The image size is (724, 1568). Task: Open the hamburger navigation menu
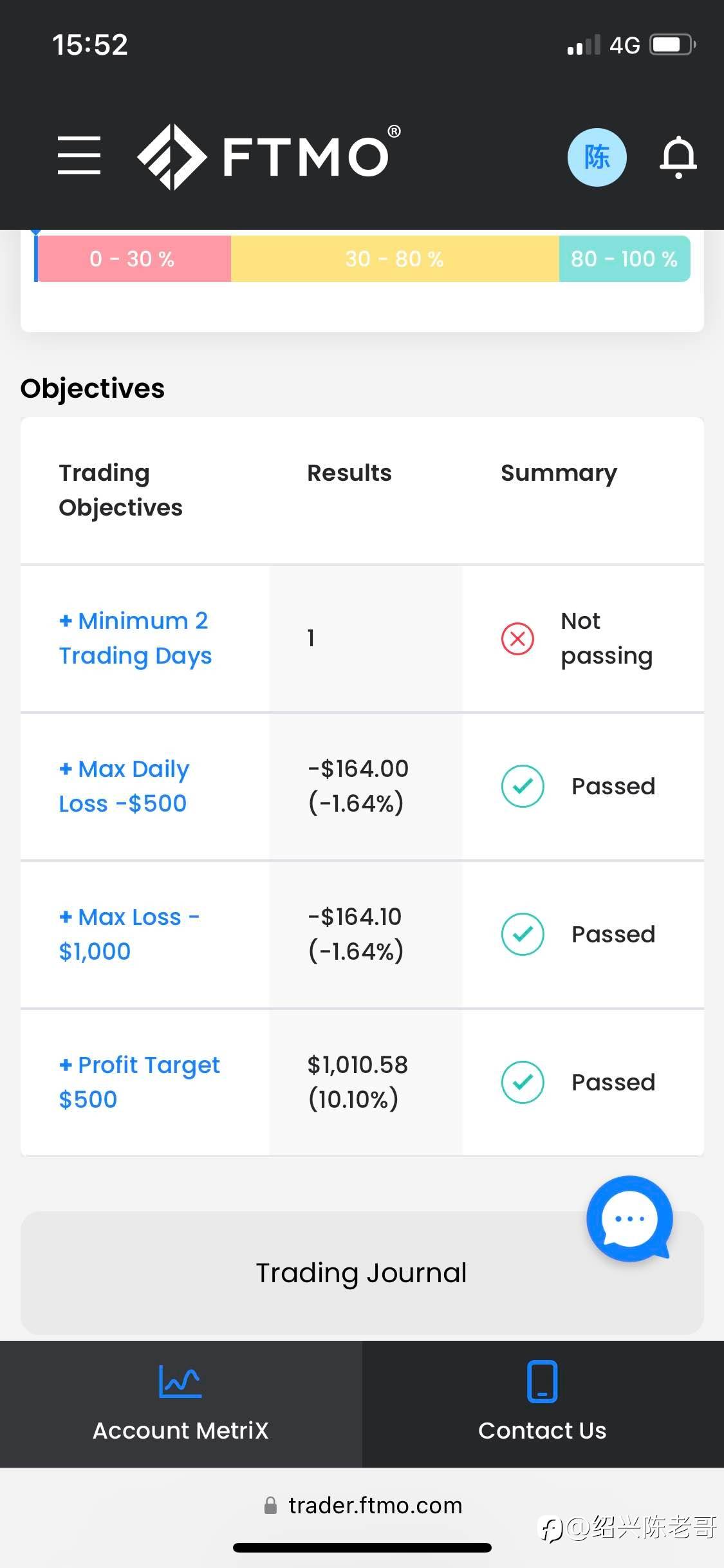[79, 155]
